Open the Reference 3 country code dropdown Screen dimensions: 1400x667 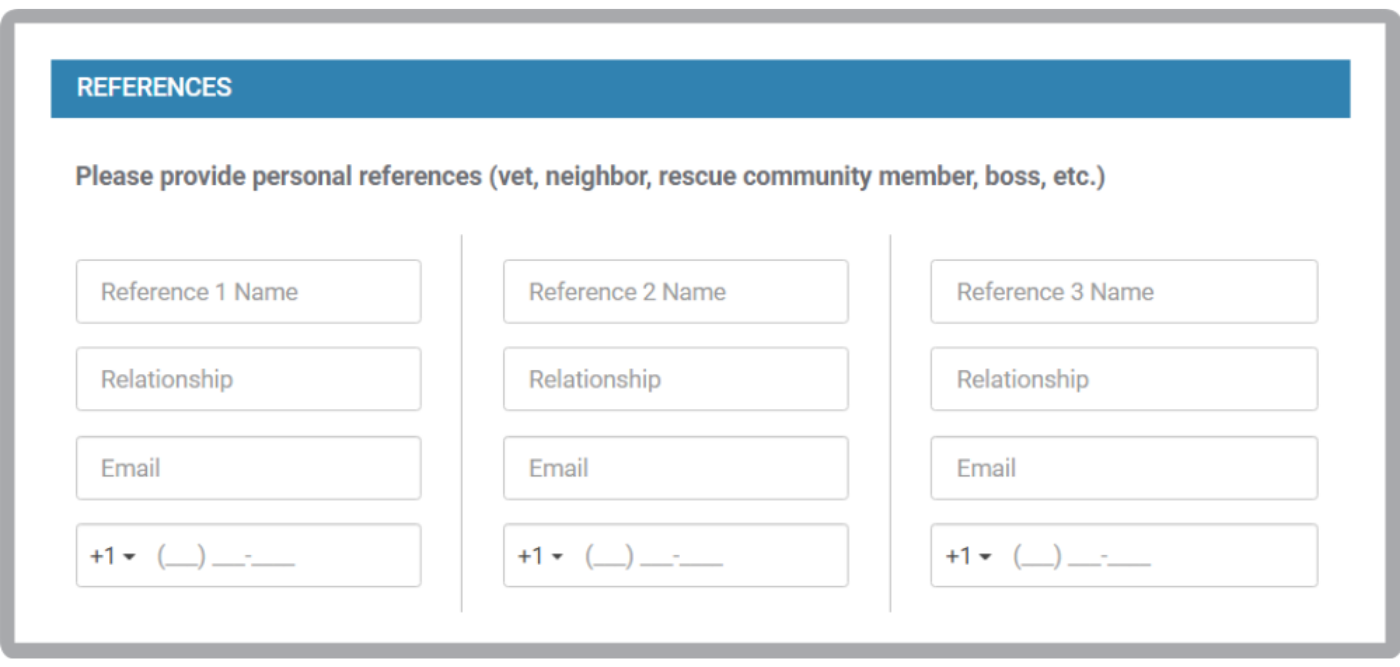tap(968, 557)
